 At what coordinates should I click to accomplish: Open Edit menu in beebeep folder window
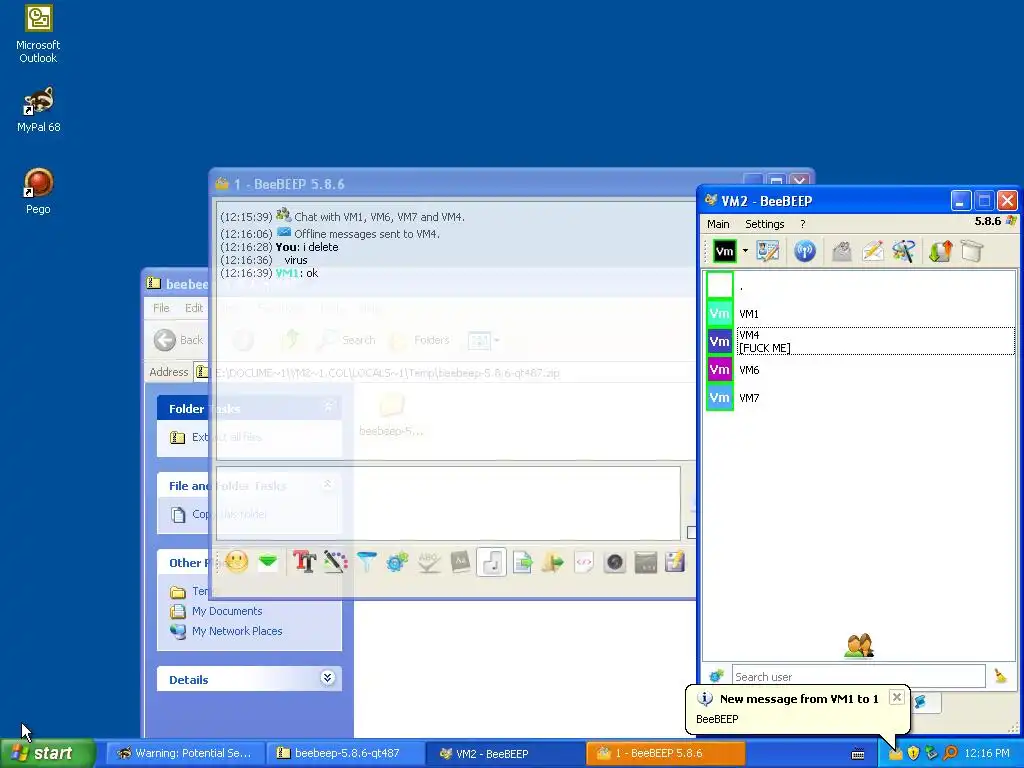(x=193, y=308)
